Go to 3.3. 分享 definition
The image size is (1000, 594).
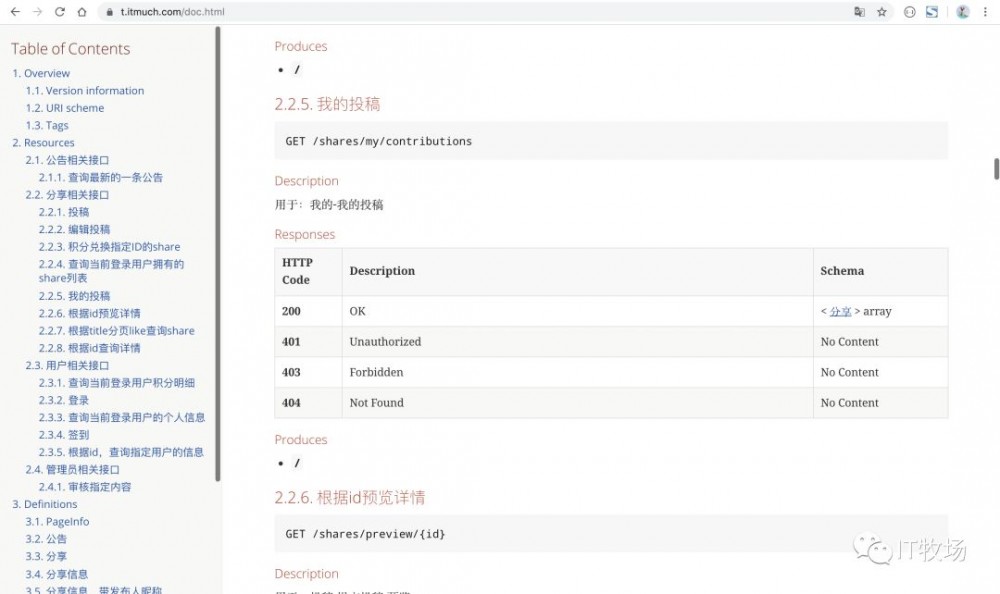pyautogui.click(x=46, y=556)
